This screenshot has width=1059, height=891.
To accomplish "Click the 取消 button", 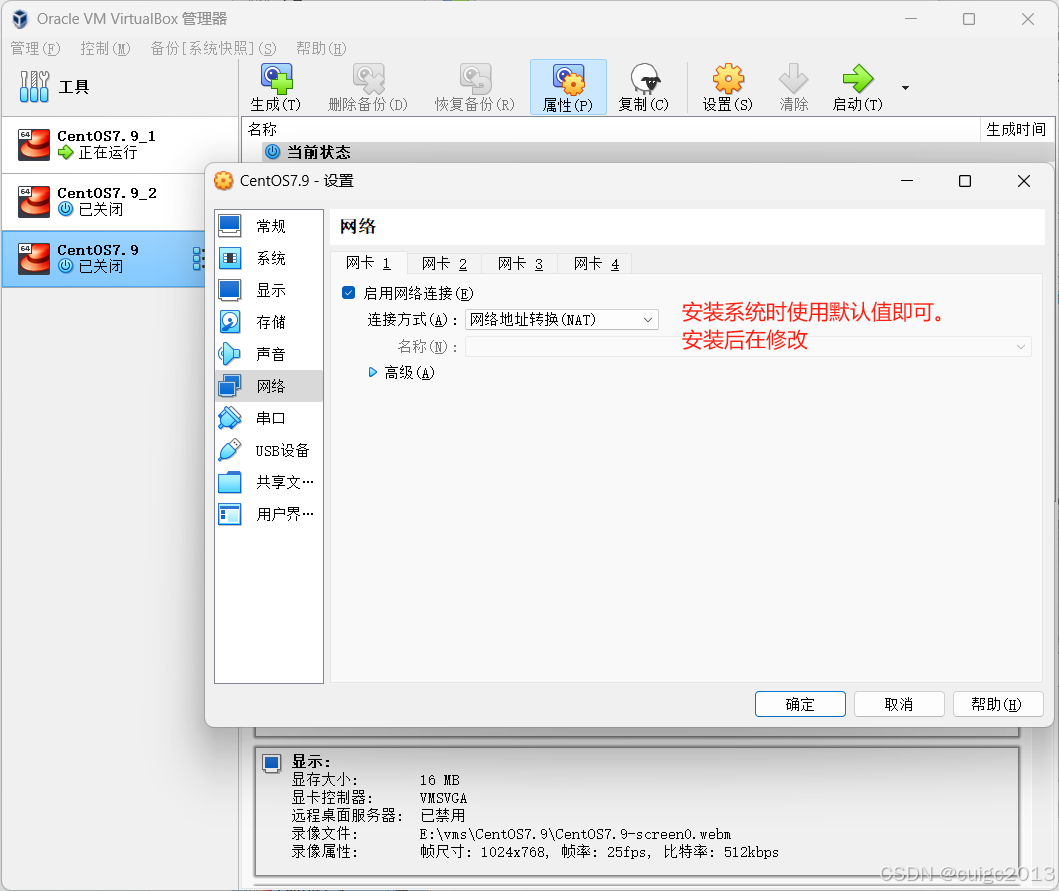I will 899,704.
